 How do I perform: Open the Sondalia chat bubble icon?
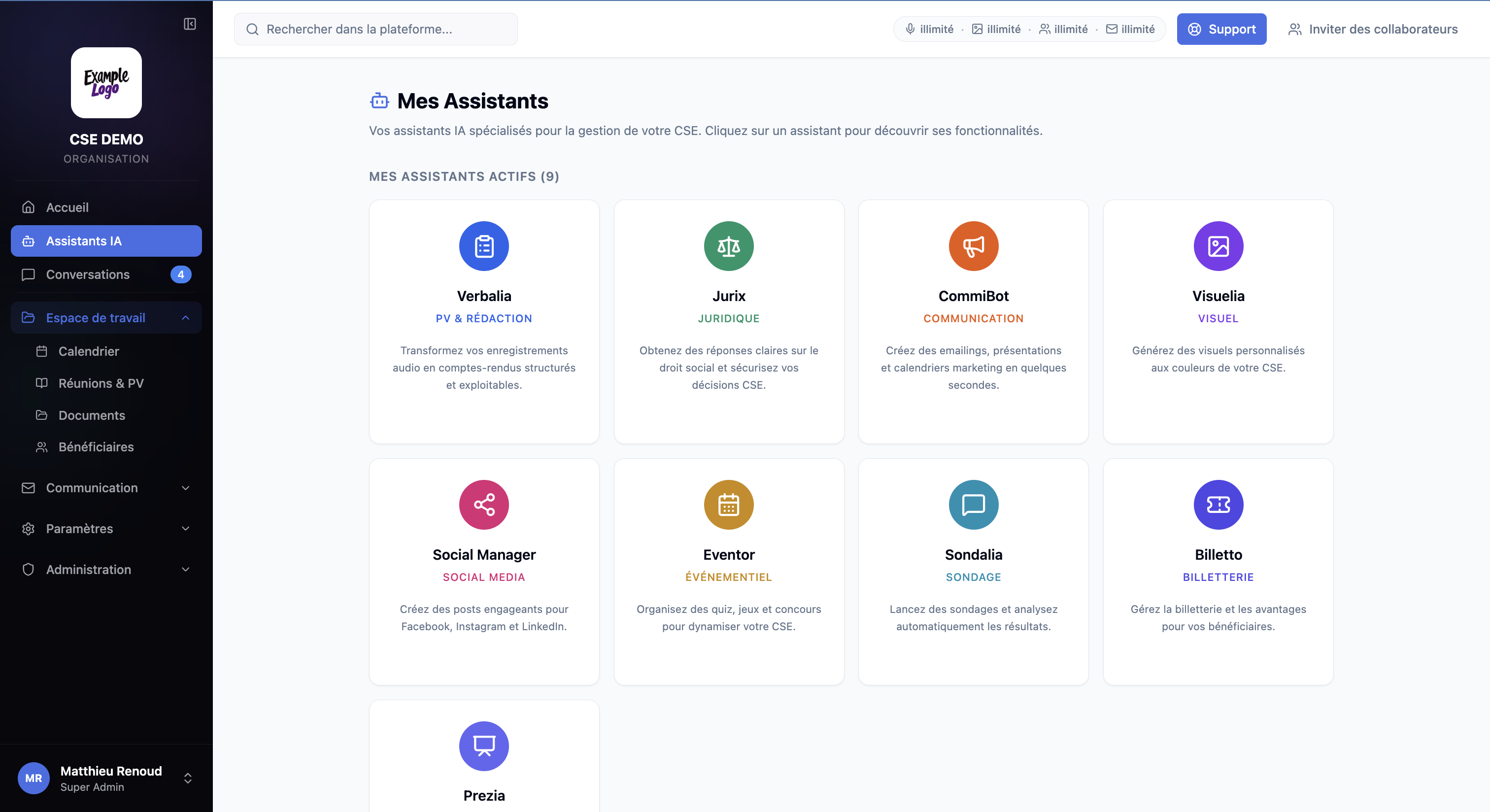click(x=974, y=505)
